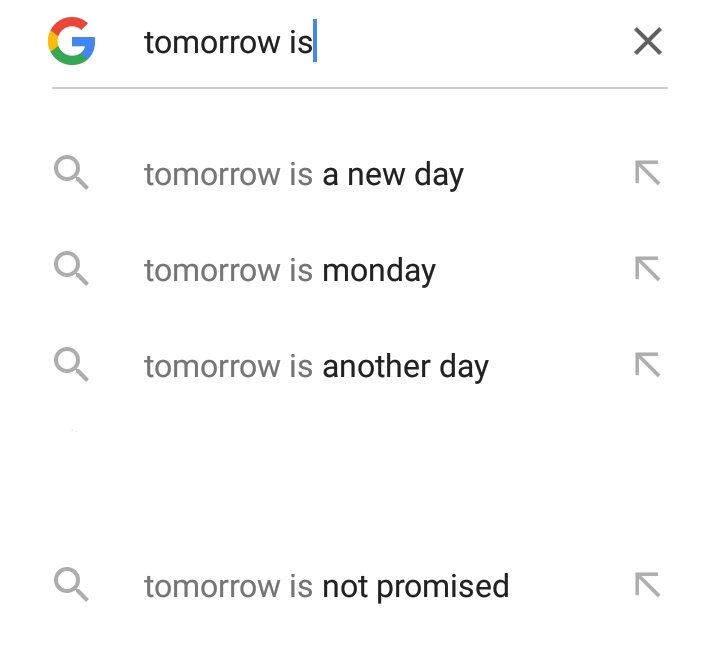720x665 pixels.
Task: Click bold 'a new day' completion text
Action: click(393, 176)
